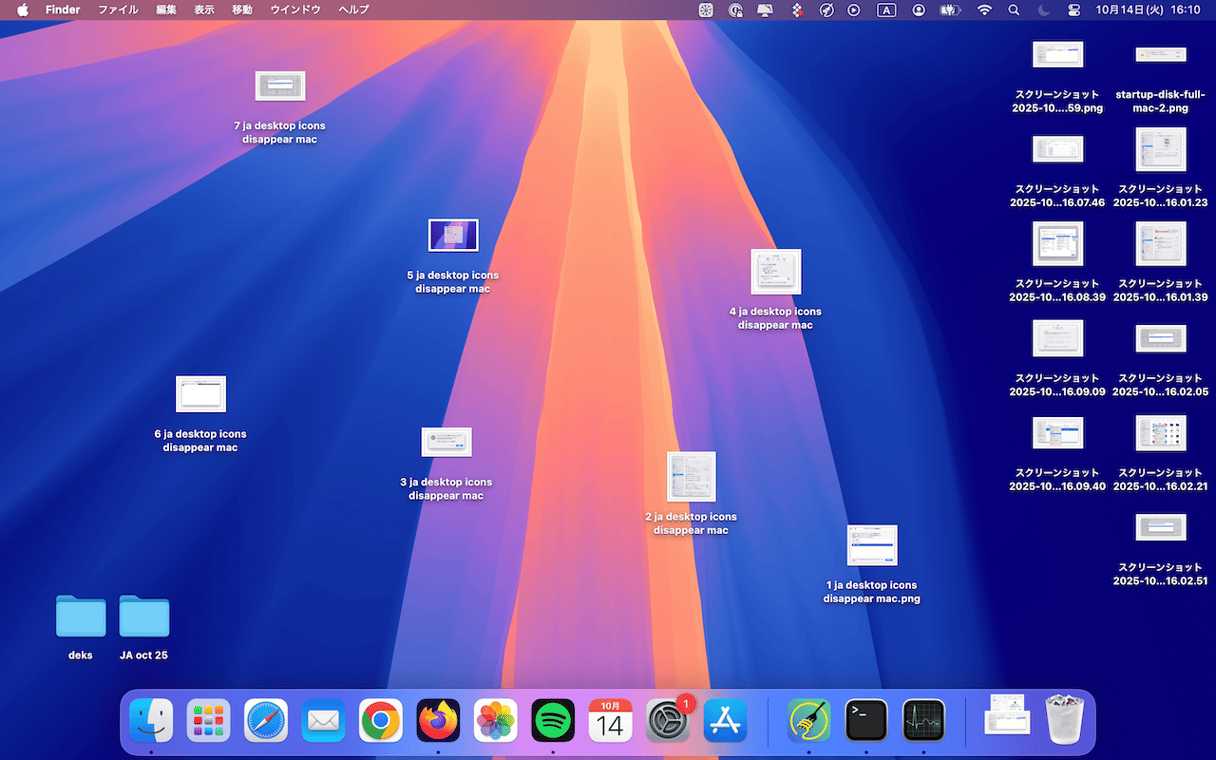Launch Firefox from the Dock

(438, 720)
